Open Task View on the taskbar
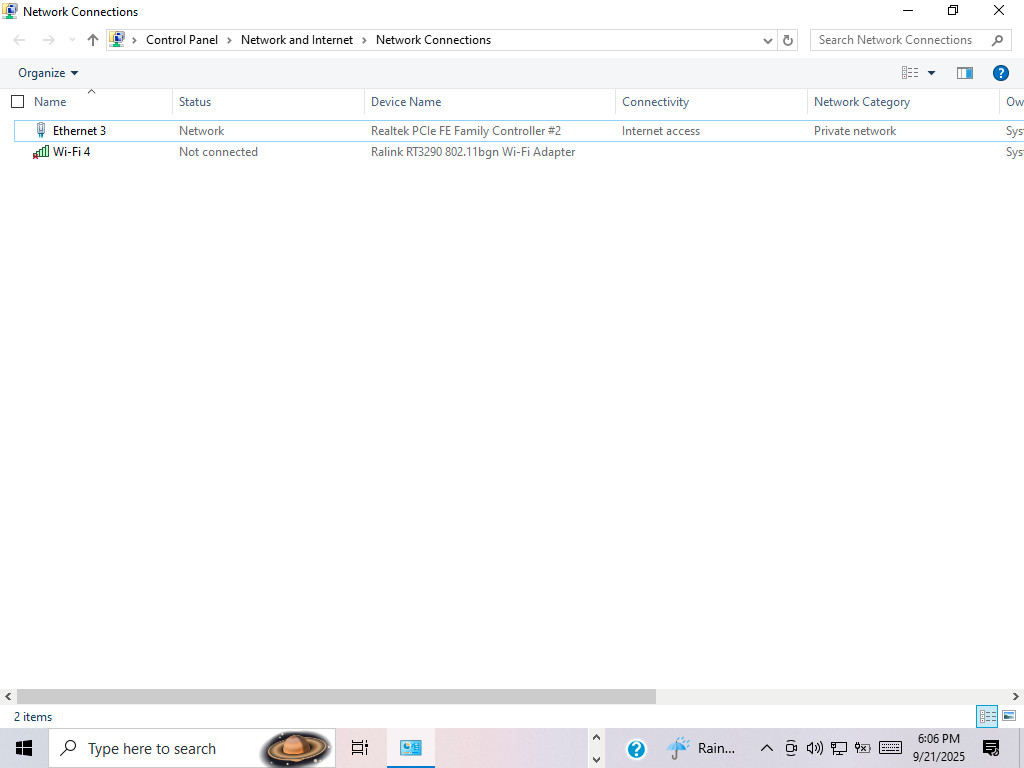1024x768 pixels. click(360, 748)
